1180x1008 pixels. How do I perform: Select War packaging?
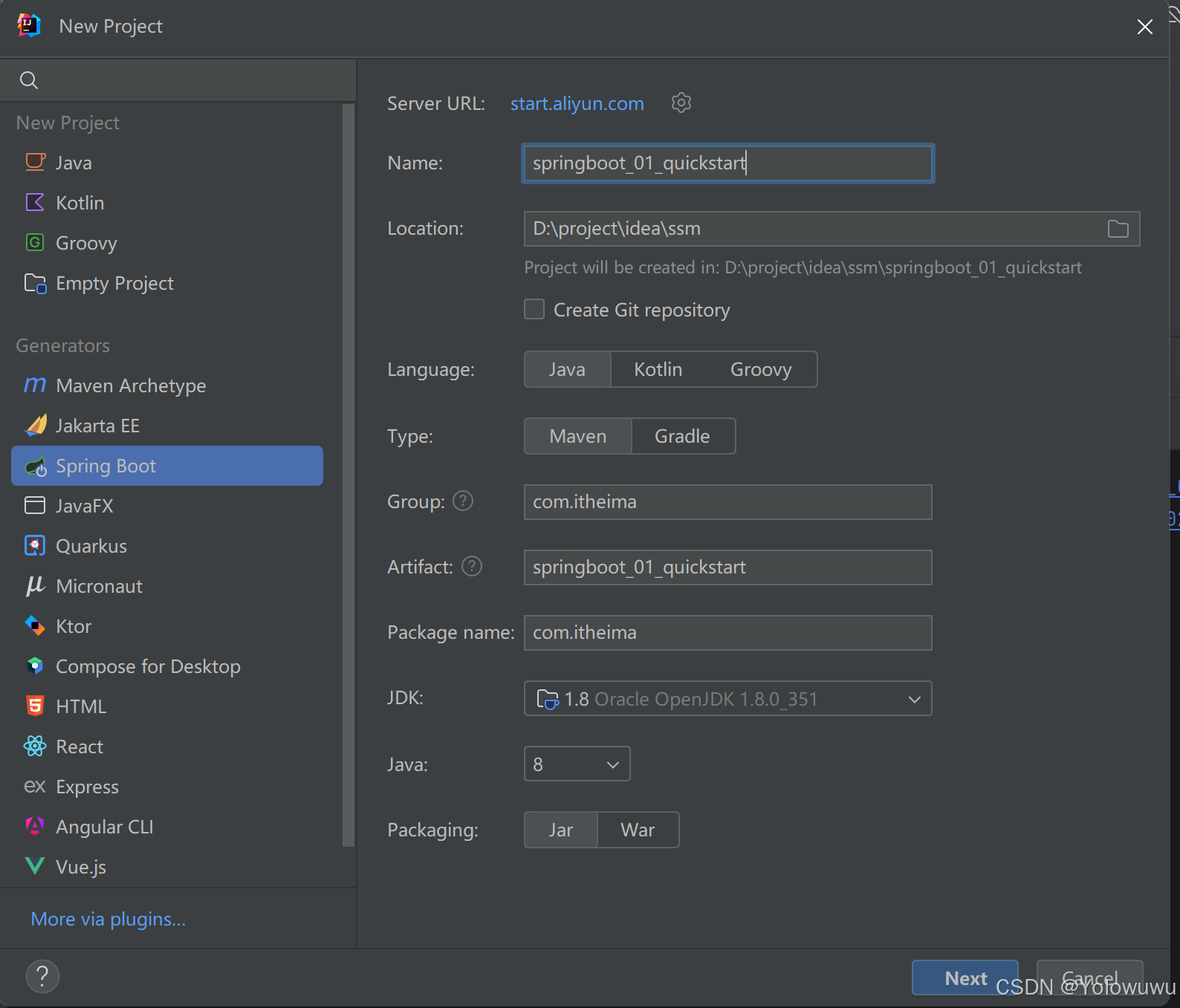point(638,830)
